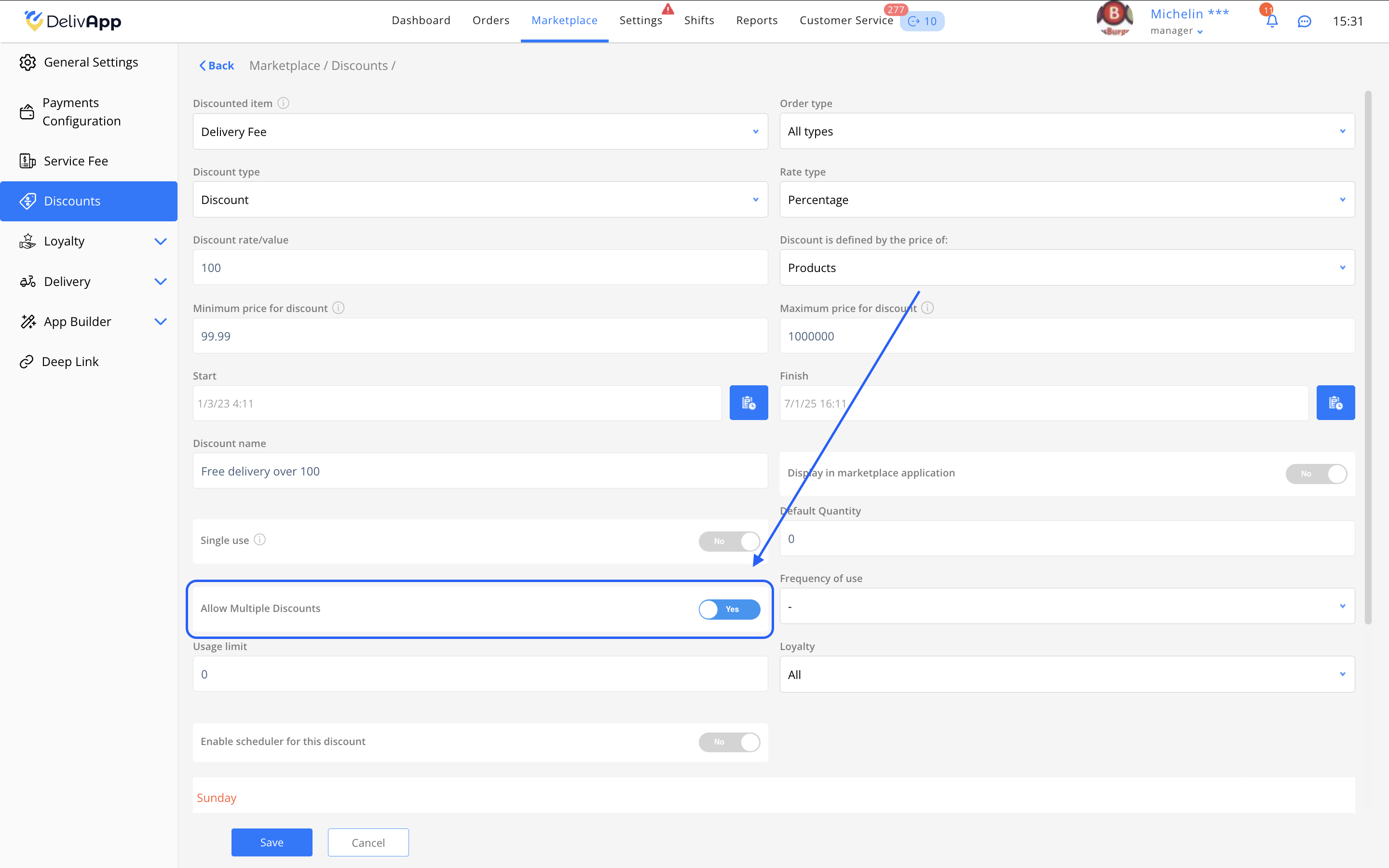Click the Settings warning alert icon

[x=667, y=9]
